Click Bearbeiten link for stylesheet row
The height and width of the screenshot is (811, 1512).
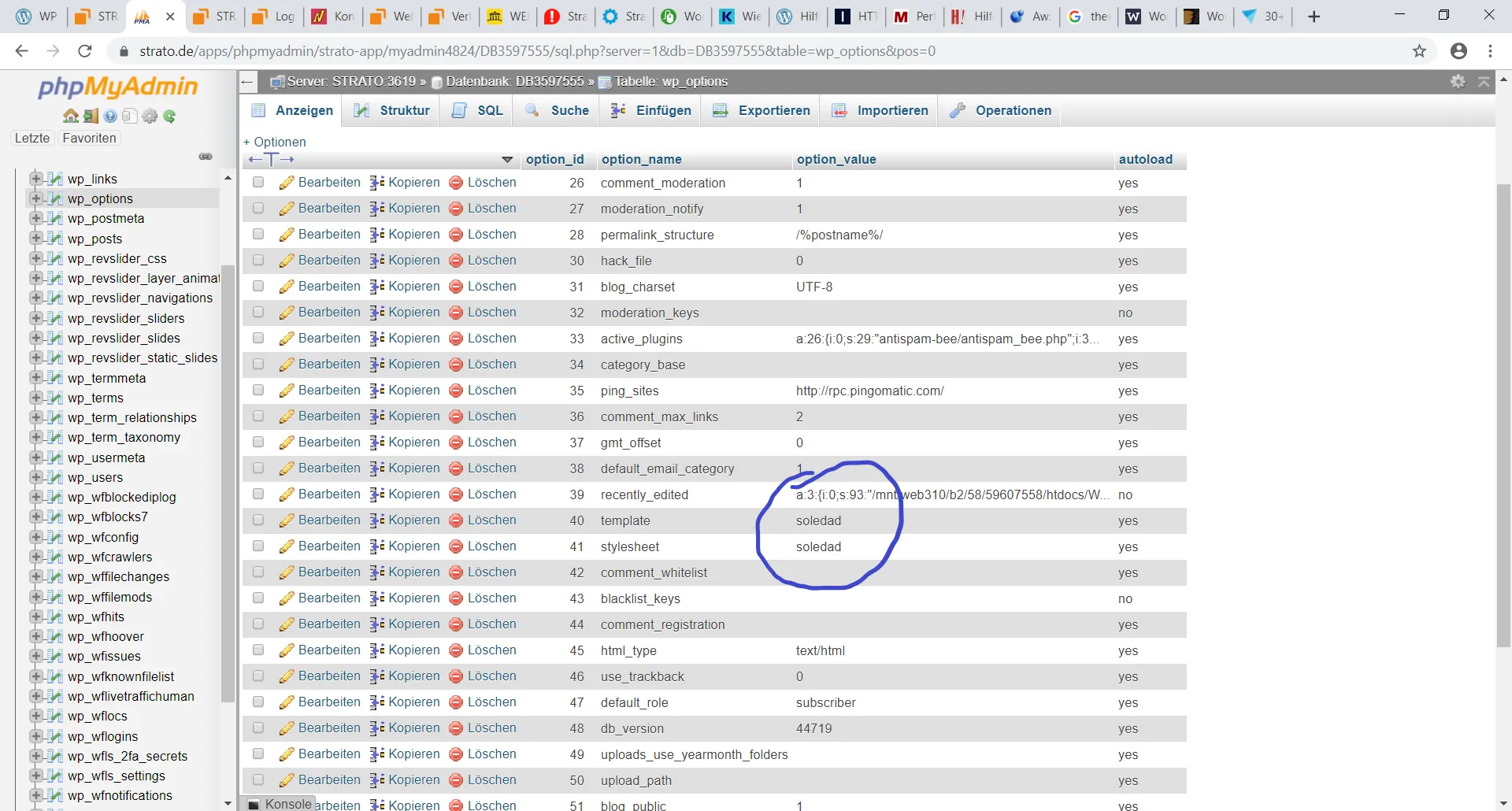329,546
